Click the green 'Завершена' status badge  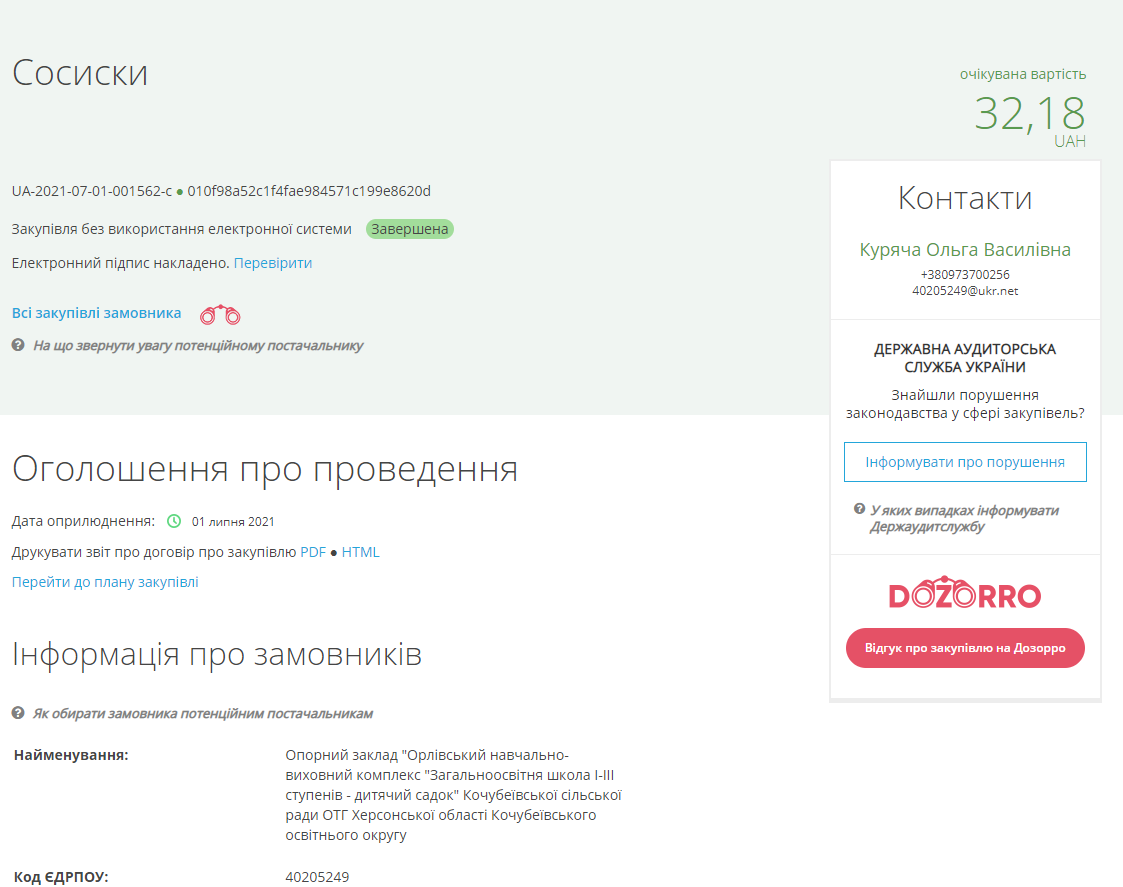410,229
